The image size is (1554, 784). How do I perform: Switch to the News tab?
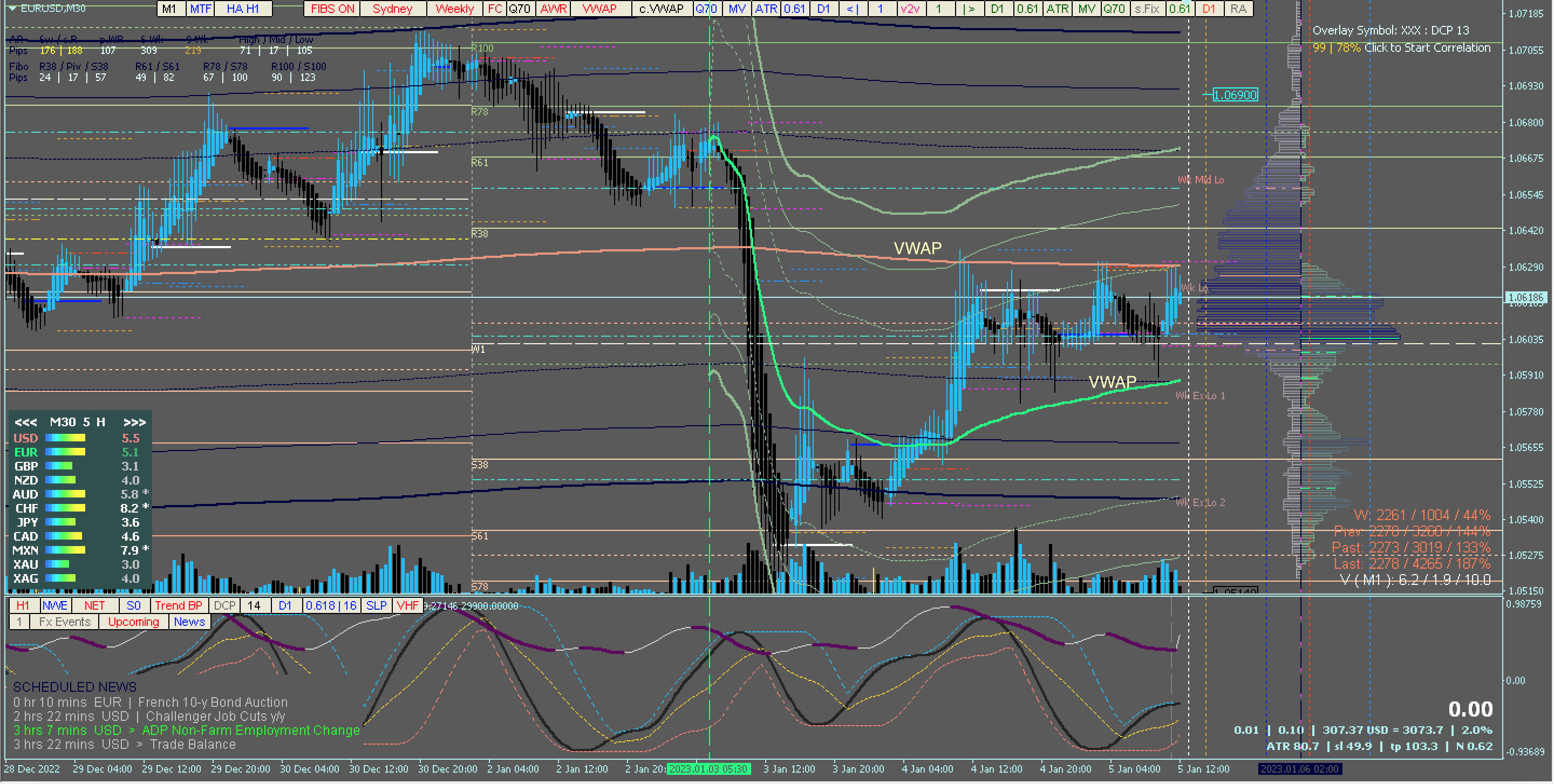189,622
